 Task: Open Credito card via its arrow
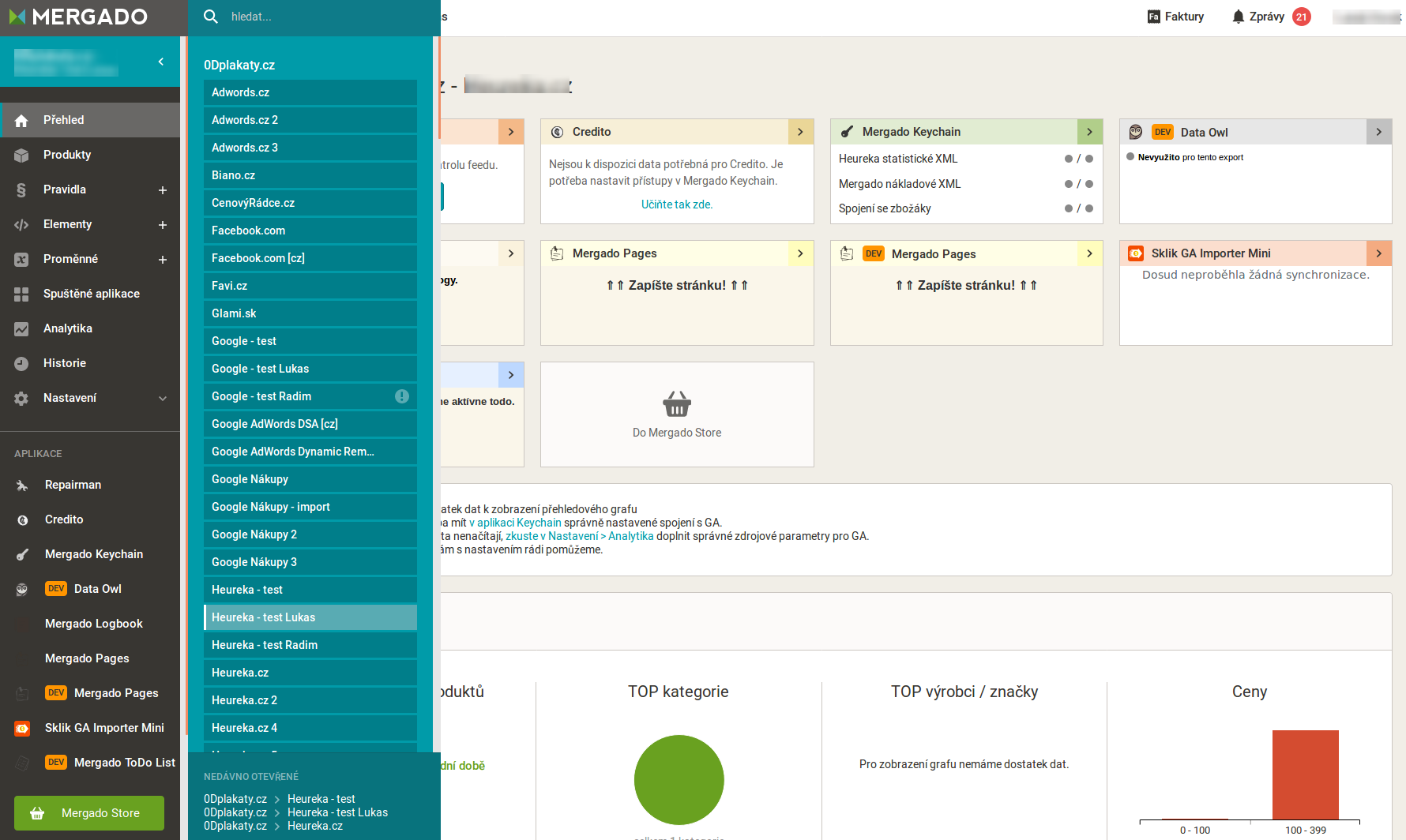pos(801,132)
